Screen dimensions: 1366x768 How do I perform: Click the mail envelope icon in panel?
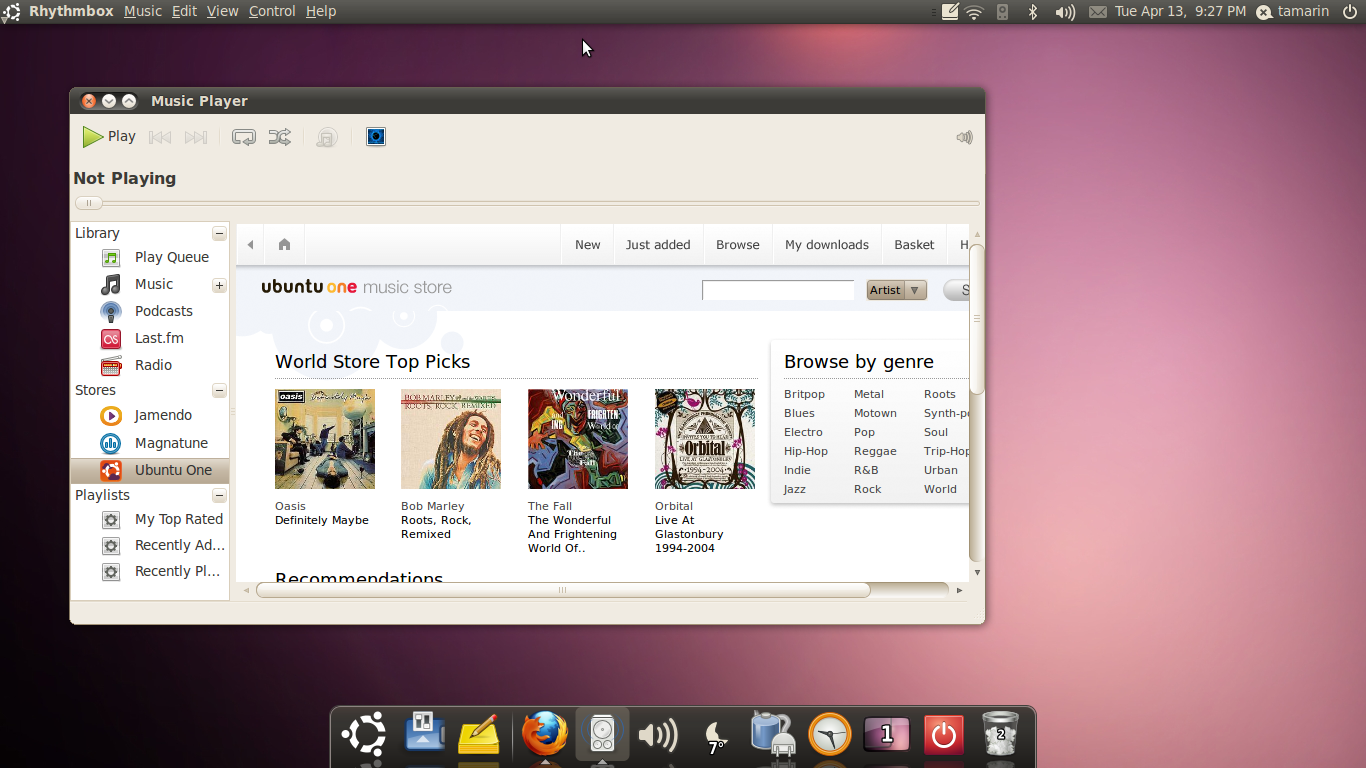(x=1097, y=12)
